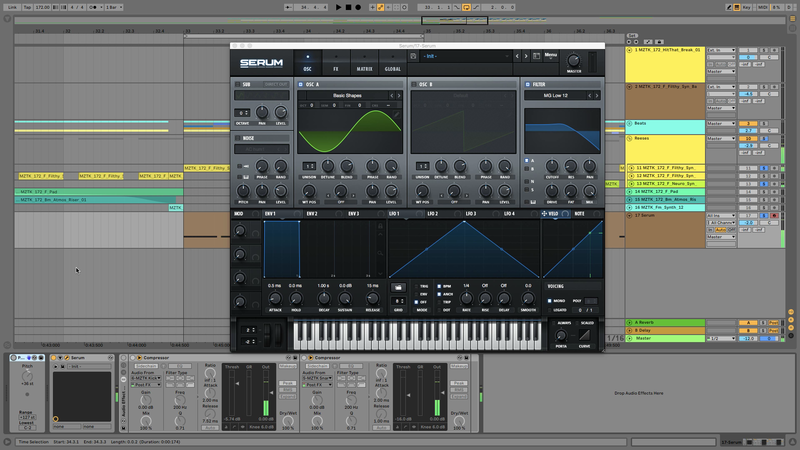This screenshot has height=450, width=800.
Task: Enable the SUB oscillator
Action: pos(237,84)
